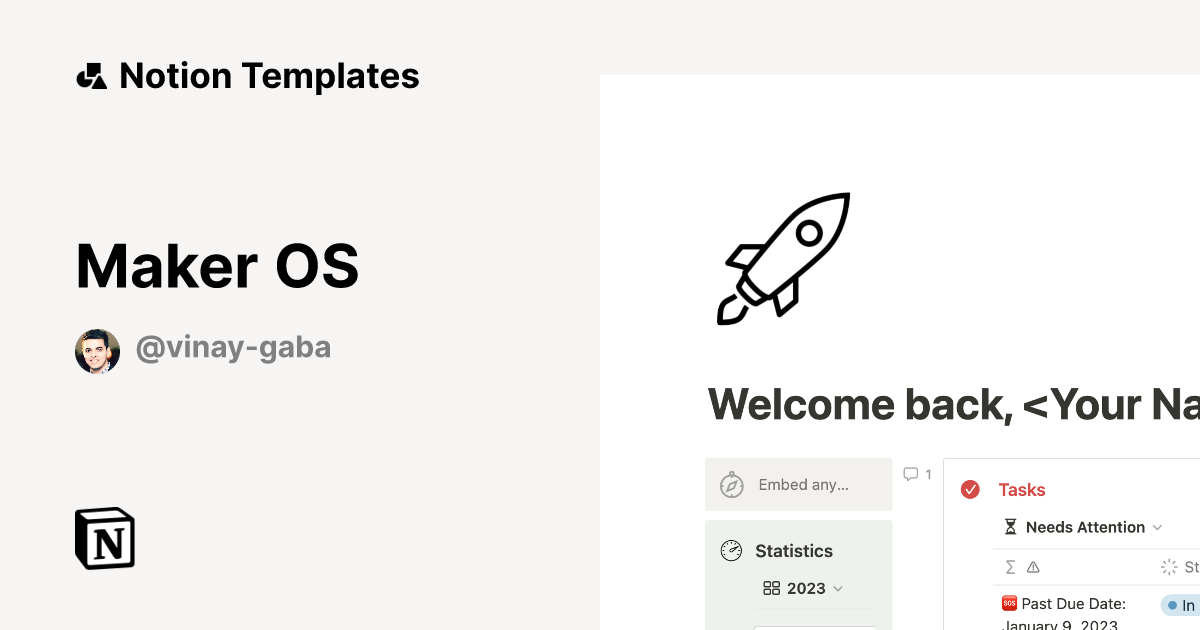This screenshot has width=1200, height=630.
Task: Open the Needs Attention view dropdown
Action: coord(1158,527)
